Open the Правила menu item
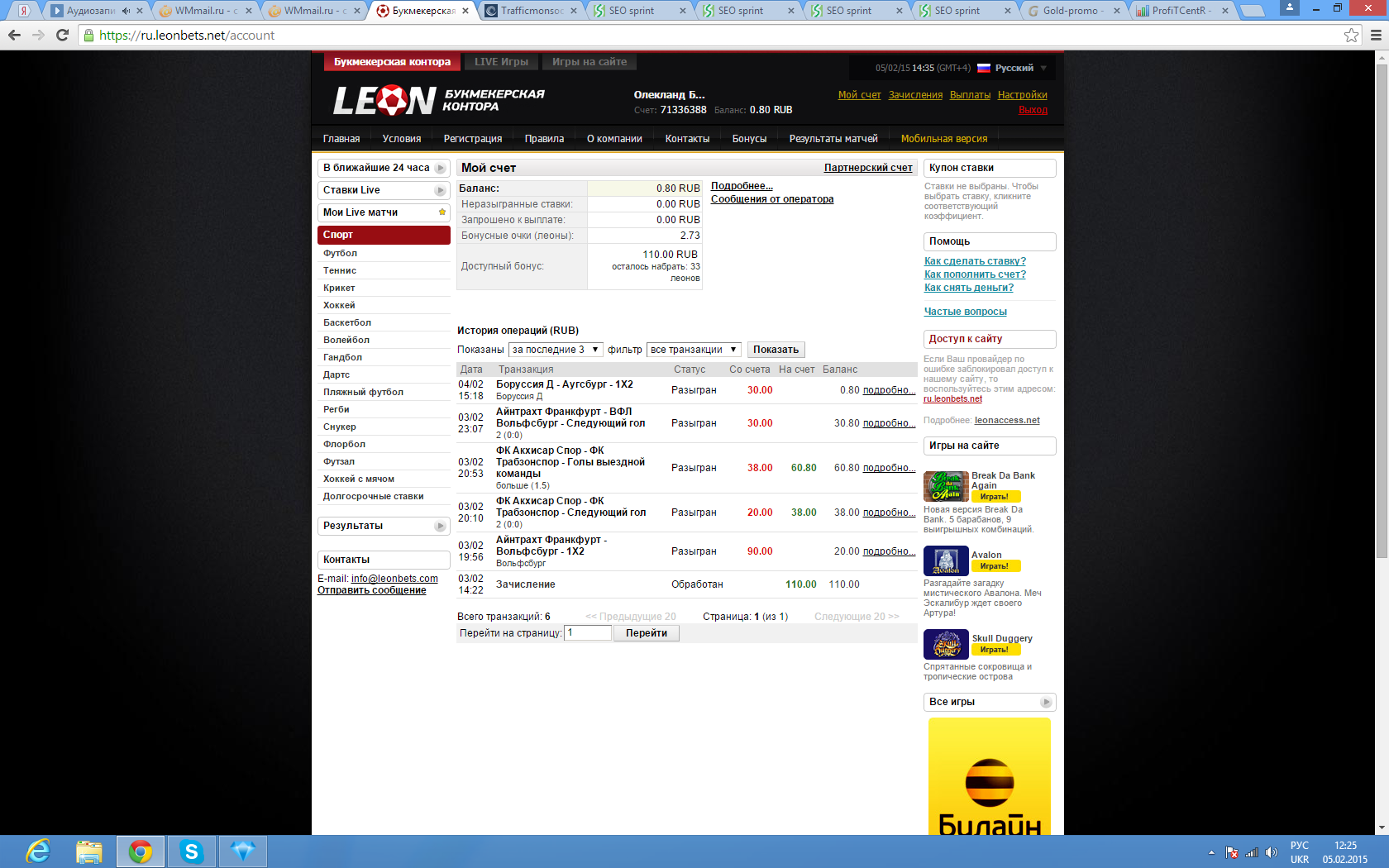 [x=544, y=139]
